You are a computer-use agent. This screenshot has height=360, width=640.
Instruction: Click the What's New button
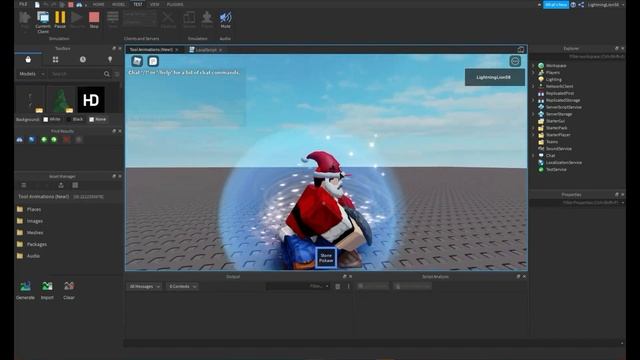(556, 4)
